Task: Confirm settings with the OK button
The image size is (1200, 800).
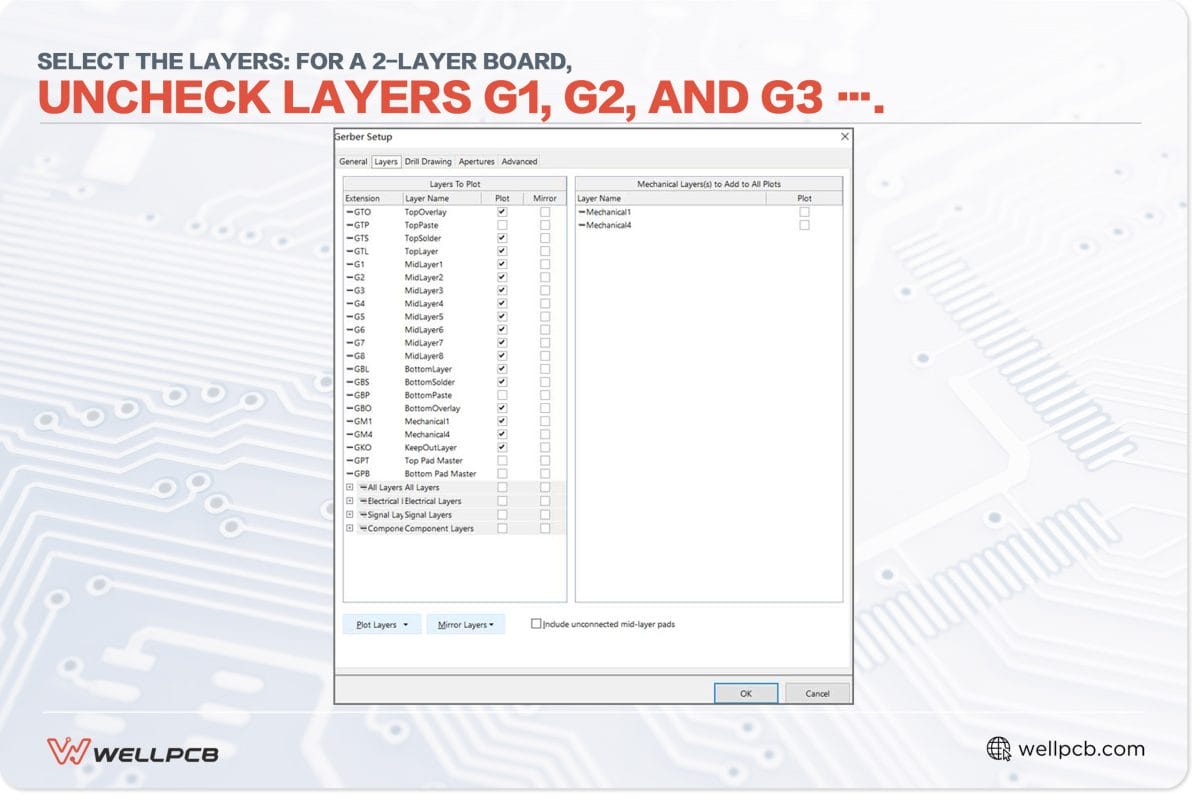Action: click(745, 693)
